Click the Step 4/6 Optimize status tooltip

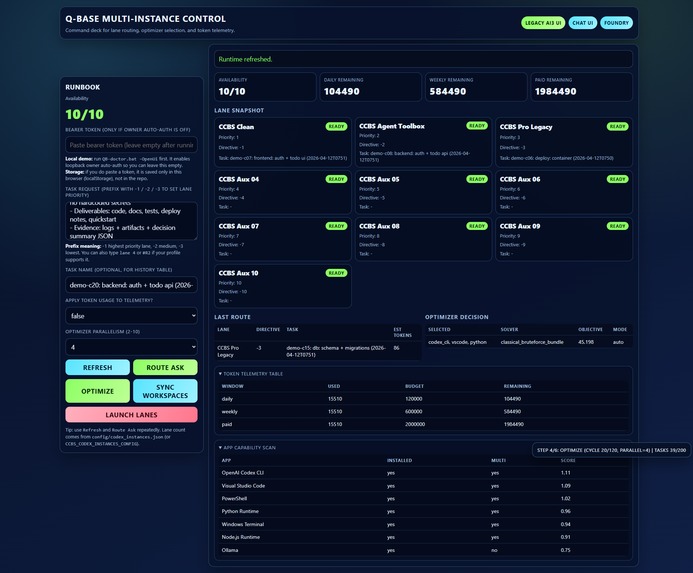[x=611, y=450]
